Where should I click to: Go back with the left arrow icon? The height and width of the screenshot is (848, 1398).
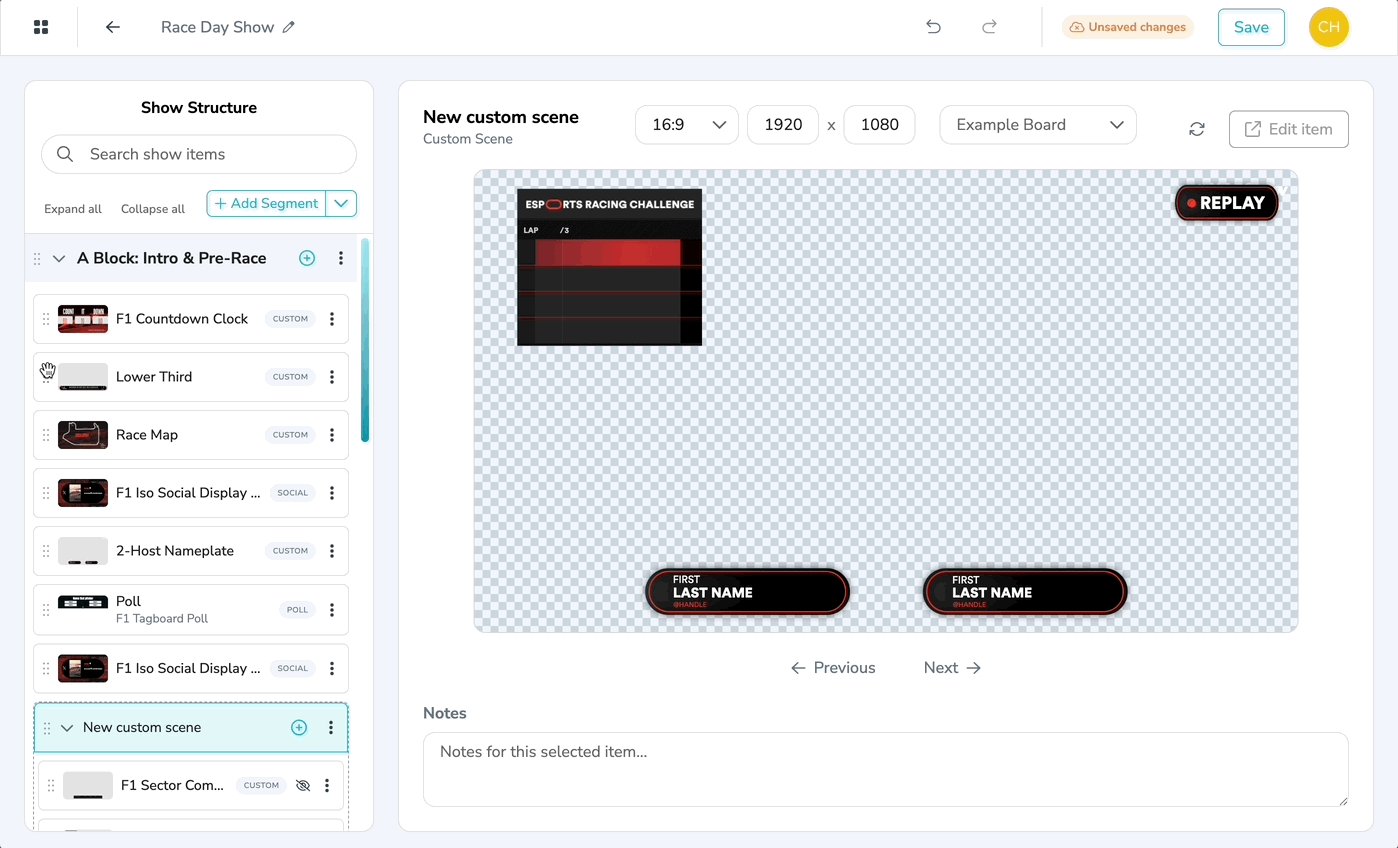pyautogui.click(x=113, y=27)
